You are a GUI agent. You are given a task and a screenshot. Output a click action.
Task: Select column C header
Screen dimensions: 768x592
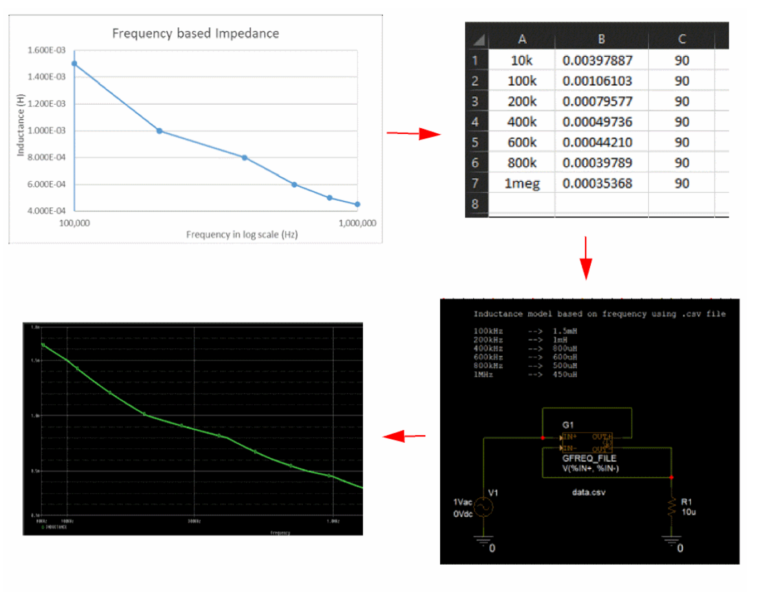681,38
